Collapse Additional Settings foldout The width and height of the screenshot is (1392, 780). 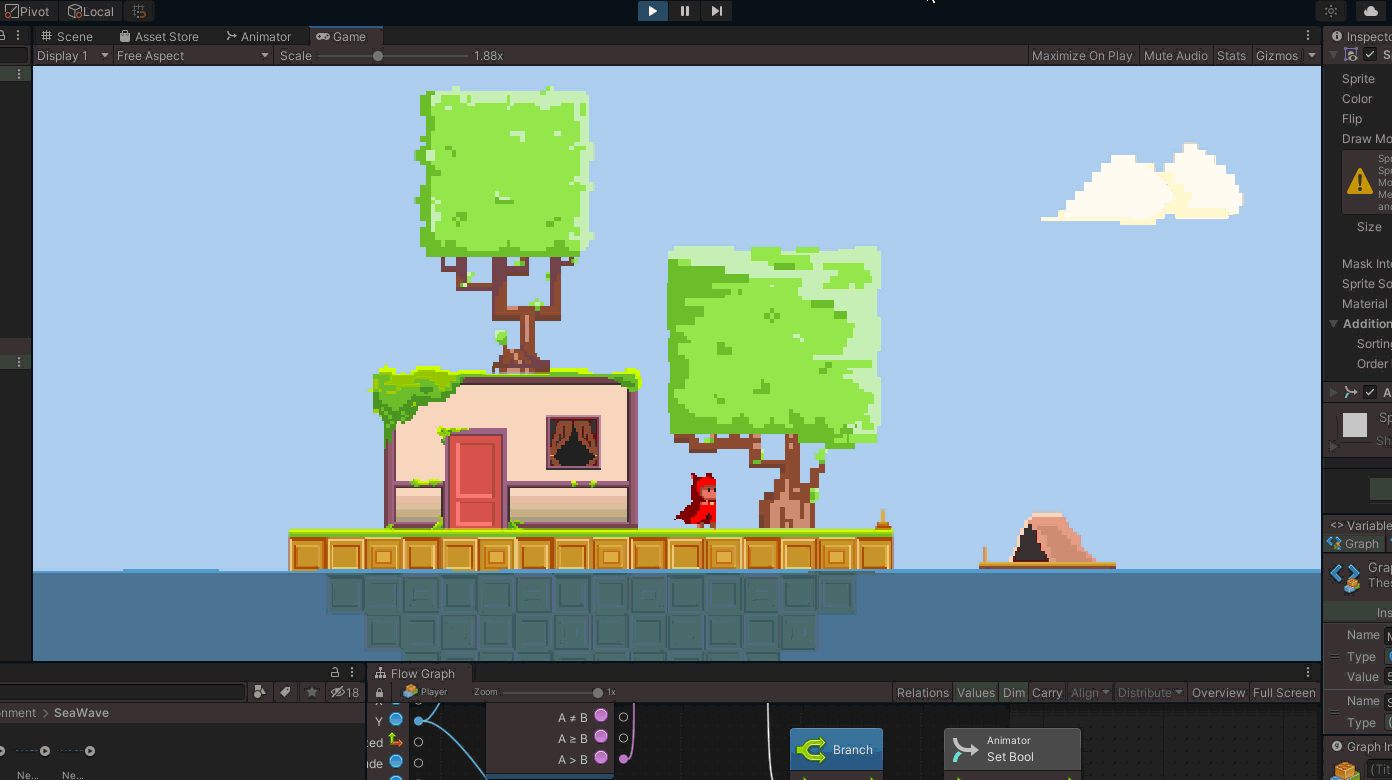click(1334, 324)
